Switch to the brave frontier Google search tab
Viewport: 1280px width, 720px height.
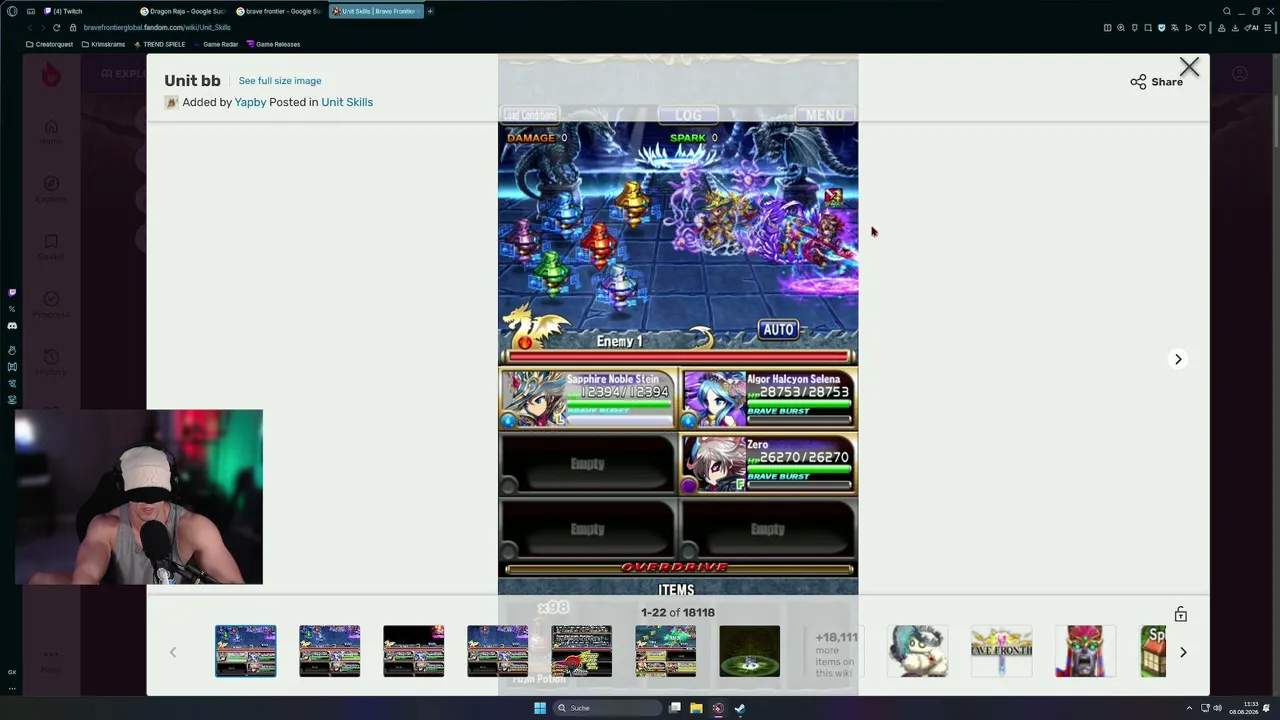pyautogui.click(x=279, y=11)
